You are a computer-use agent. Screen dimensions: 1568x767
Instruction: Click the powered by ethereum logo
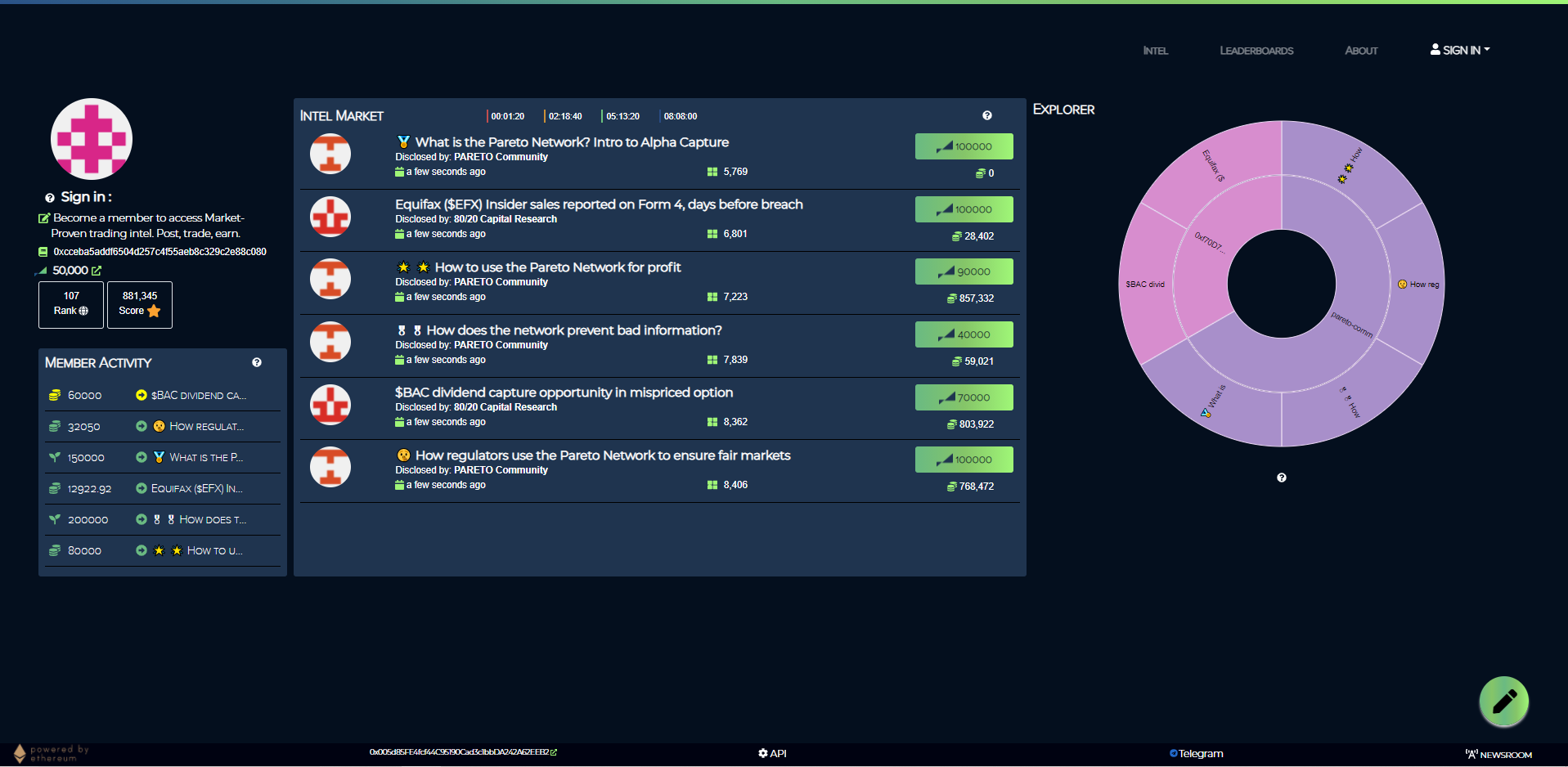pyautogui.click(x=51, y=753)
